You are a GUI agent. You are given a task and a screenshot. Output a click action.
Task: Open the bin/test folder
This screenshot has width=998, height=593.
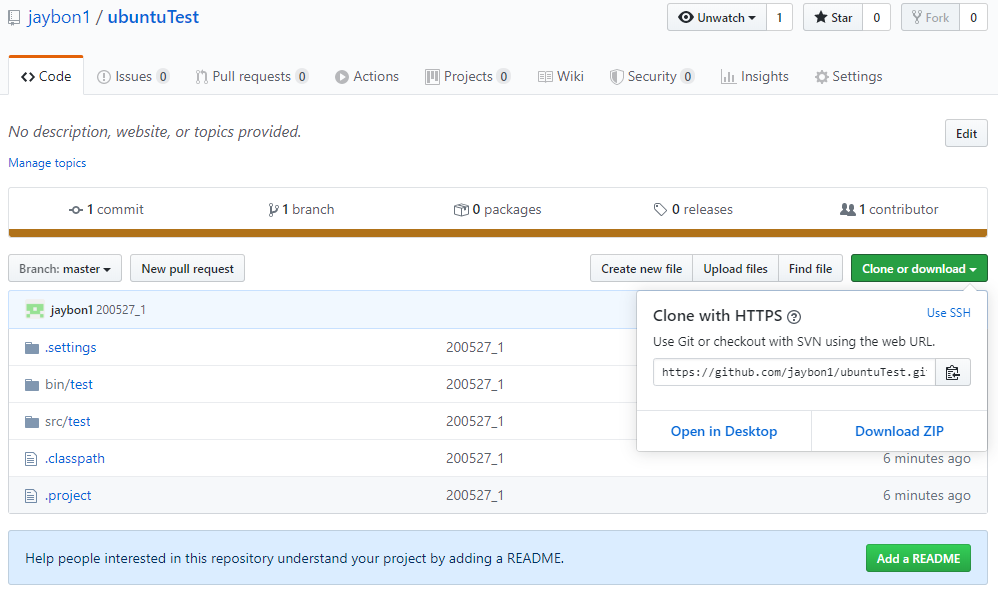point(69,384)
